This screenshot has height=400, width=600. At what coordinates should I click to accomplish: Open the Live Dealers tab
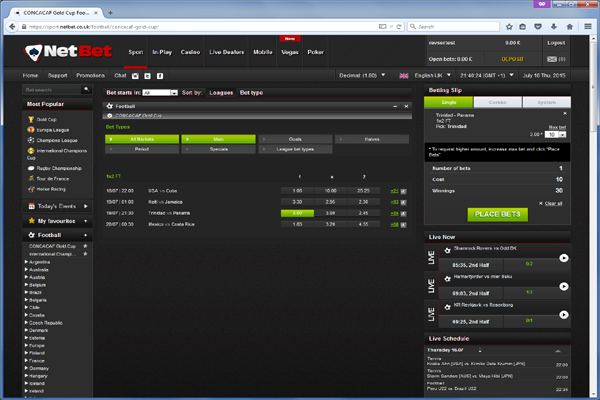(227, 52)
